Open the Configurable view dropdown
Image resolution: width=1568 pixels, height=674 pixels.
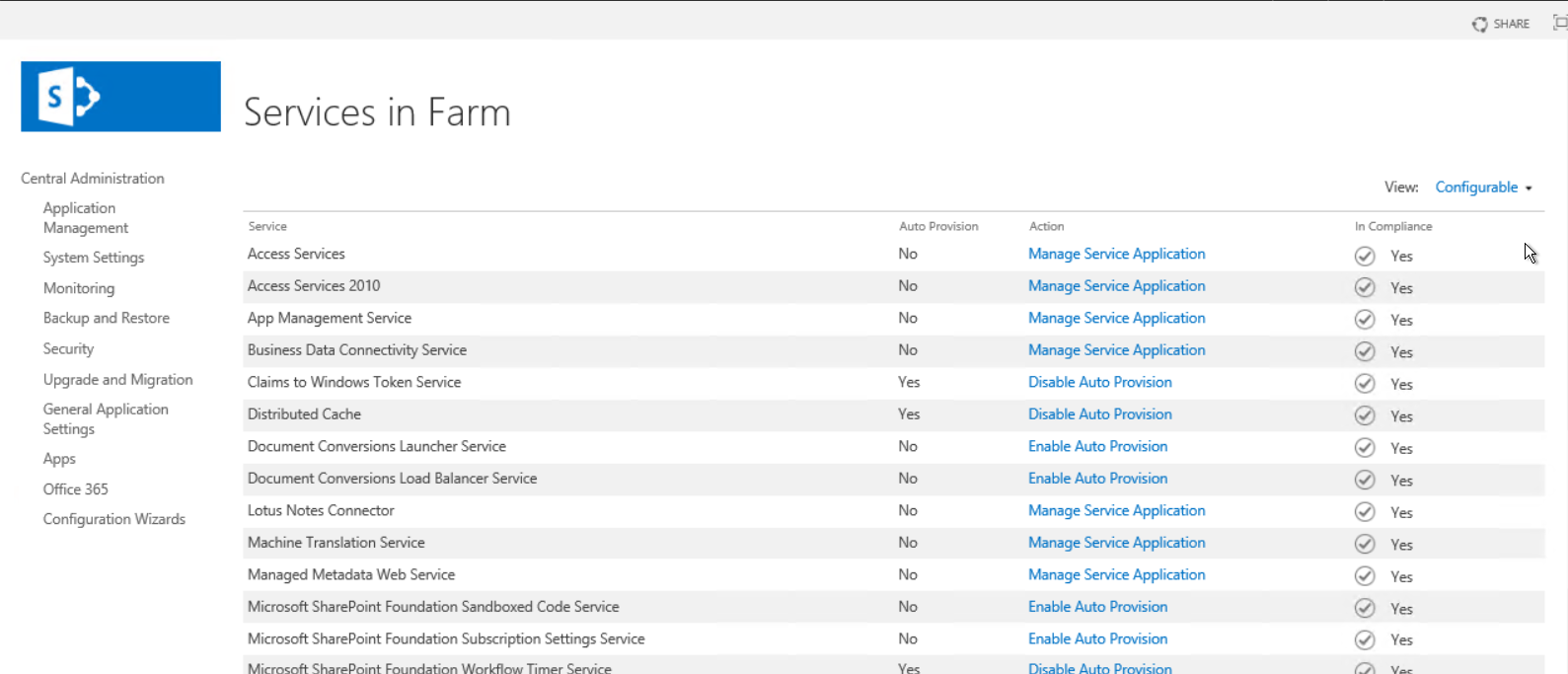click(x=1484, y=187)
